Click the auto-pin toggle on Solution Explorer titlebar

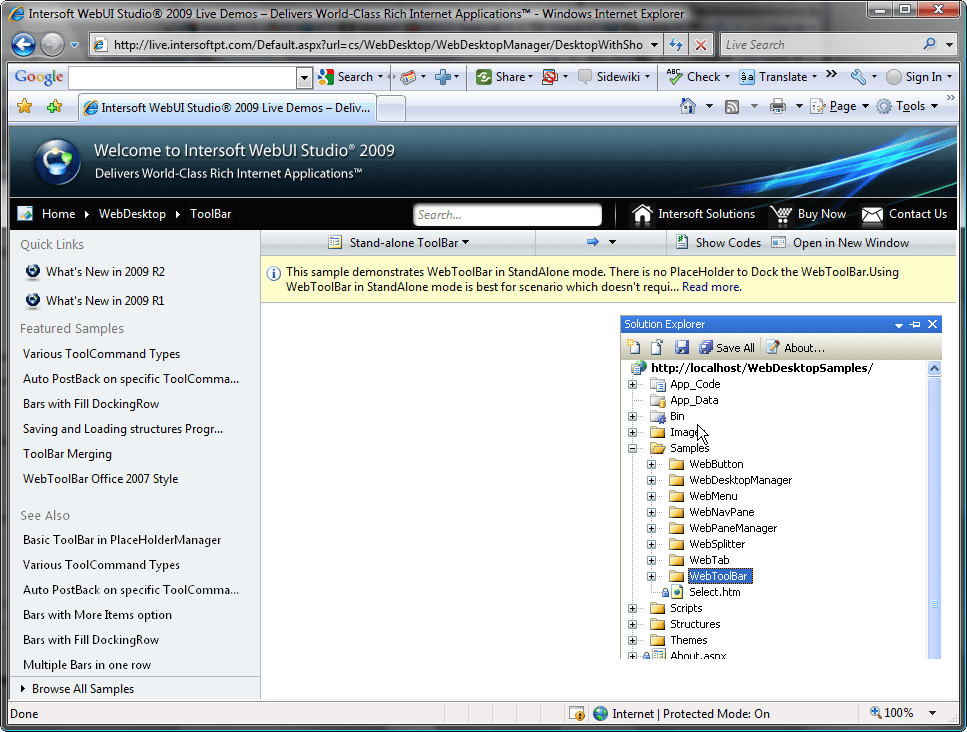916,324
